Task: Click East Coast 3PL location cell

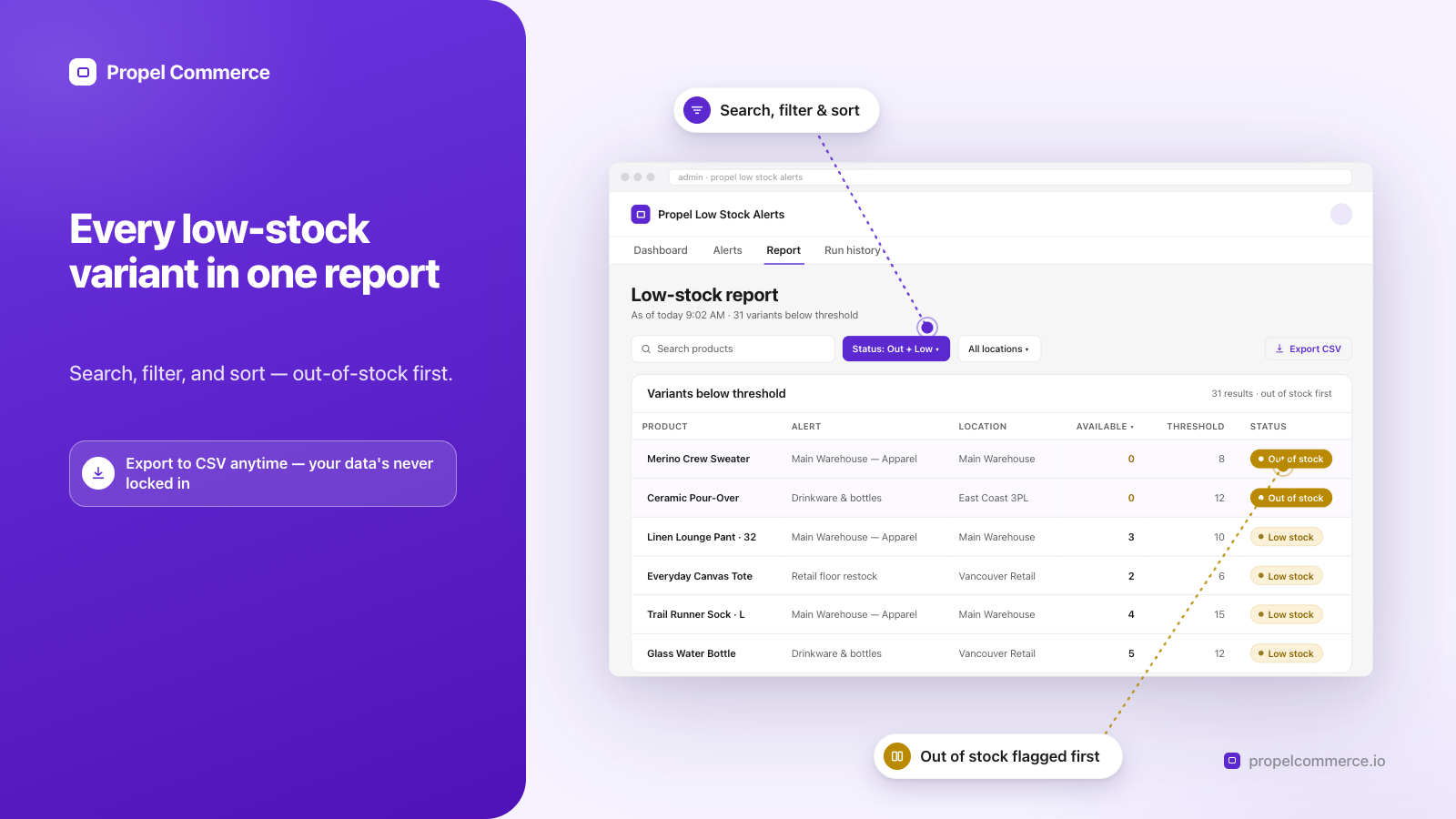Action: pyautogui.click(x=994, y=498)
